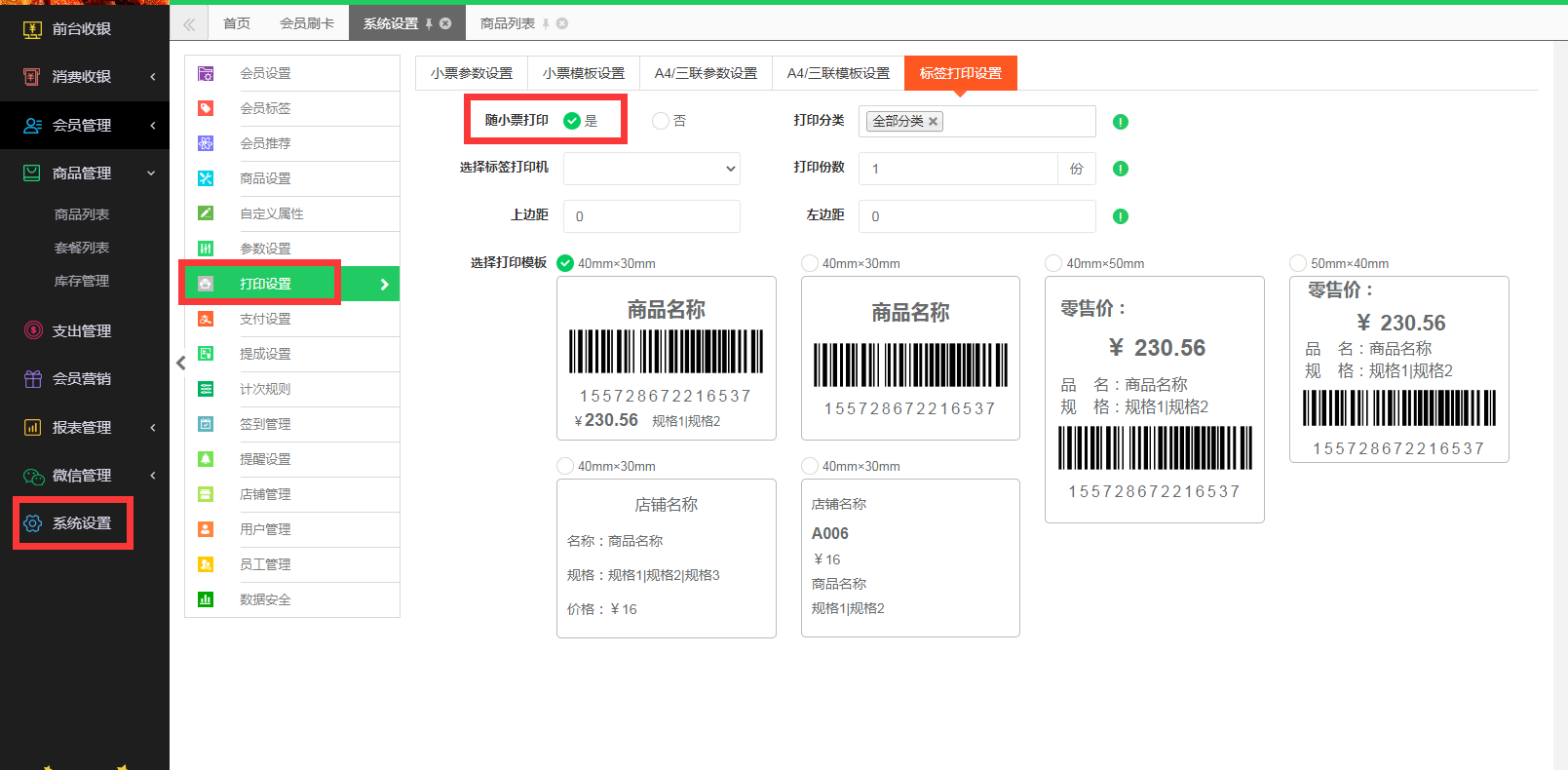Click the 支付设置 icon
The height and width of the screenshot is (770, 1568).
point(206,319)
